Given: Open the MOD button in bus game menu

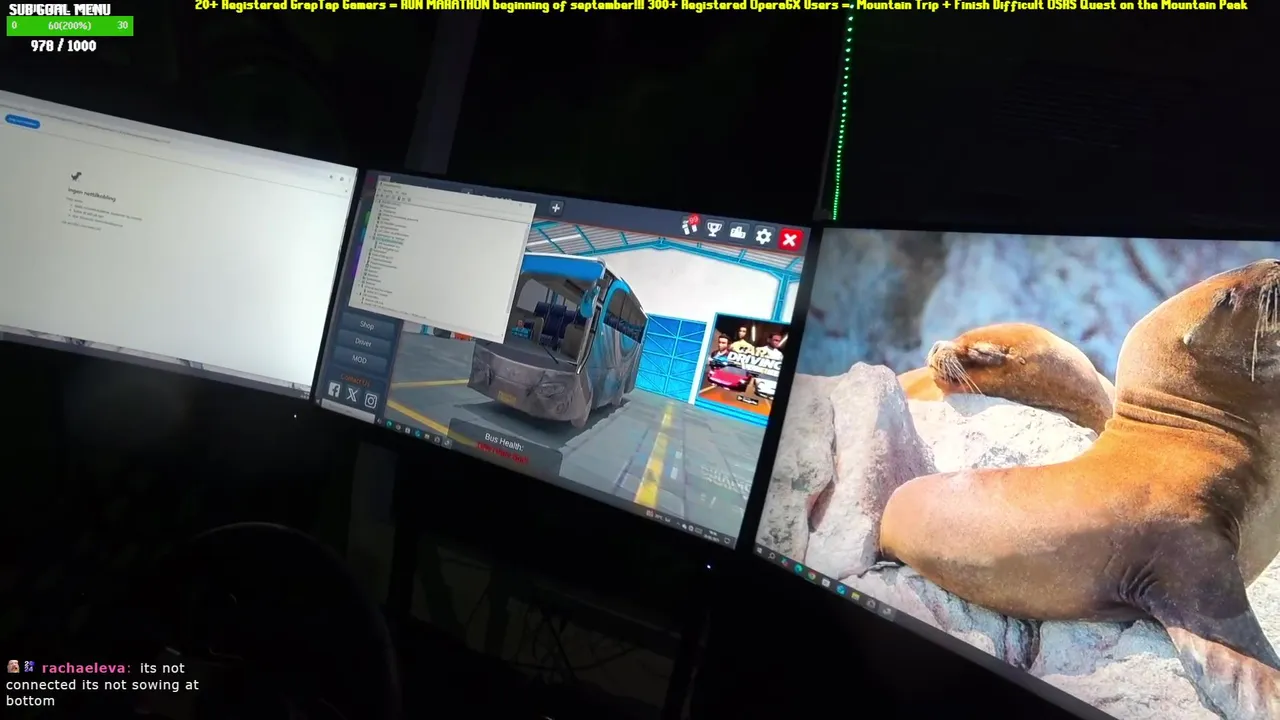Looking at the screenshot, I should click(359, 359).
